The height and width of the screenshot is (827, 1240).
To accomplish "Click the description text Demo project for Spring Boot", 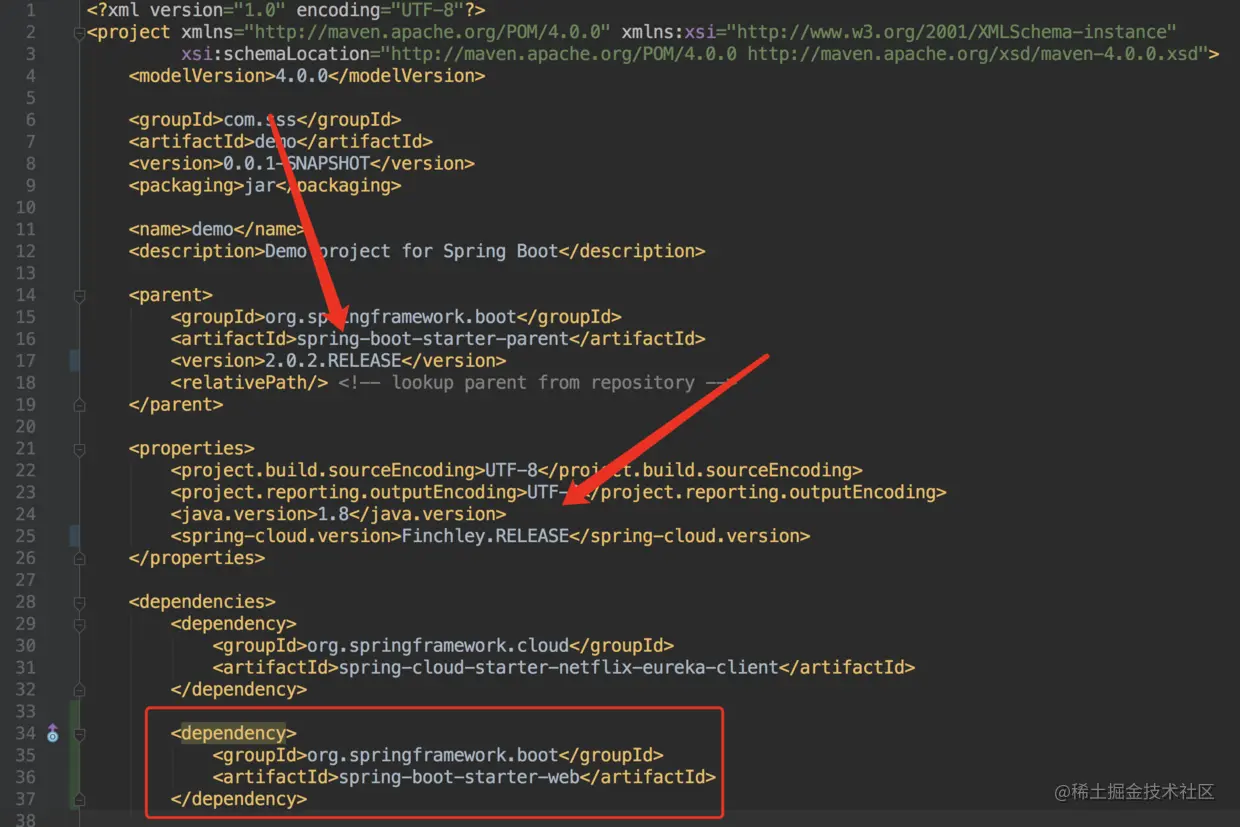I will point(412,252).
